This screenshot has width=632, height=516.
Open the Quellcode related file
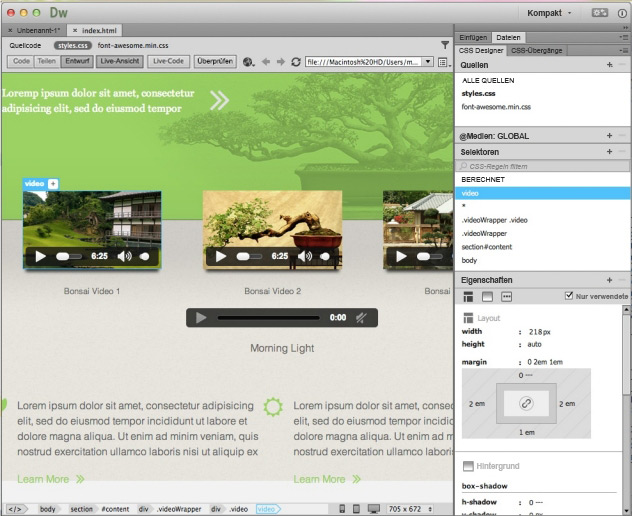[25, 46]
